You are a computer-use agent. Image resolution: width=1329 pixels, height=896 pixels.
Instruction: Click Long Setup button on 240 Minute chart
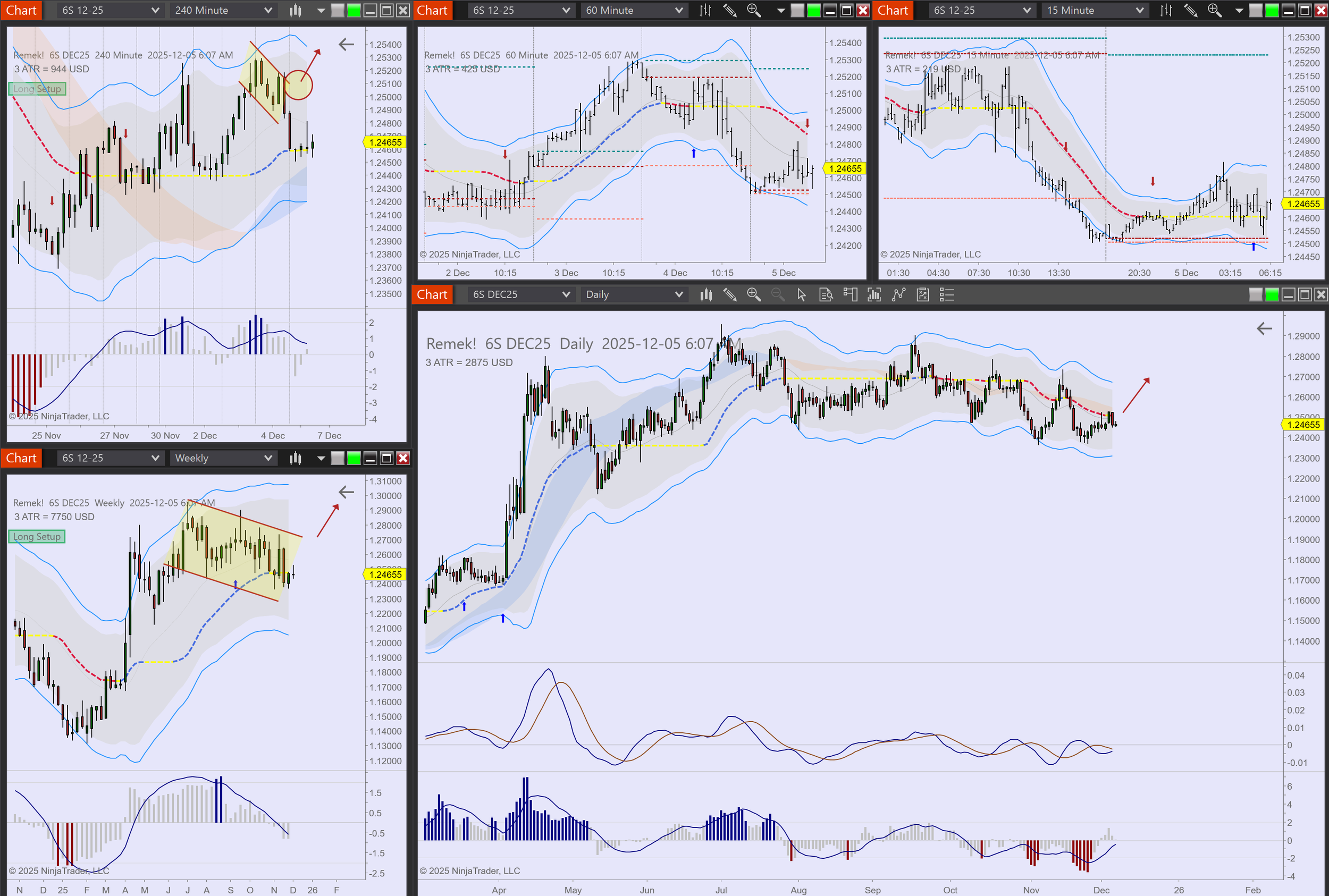pyautogui.click(x=37, y=89)
